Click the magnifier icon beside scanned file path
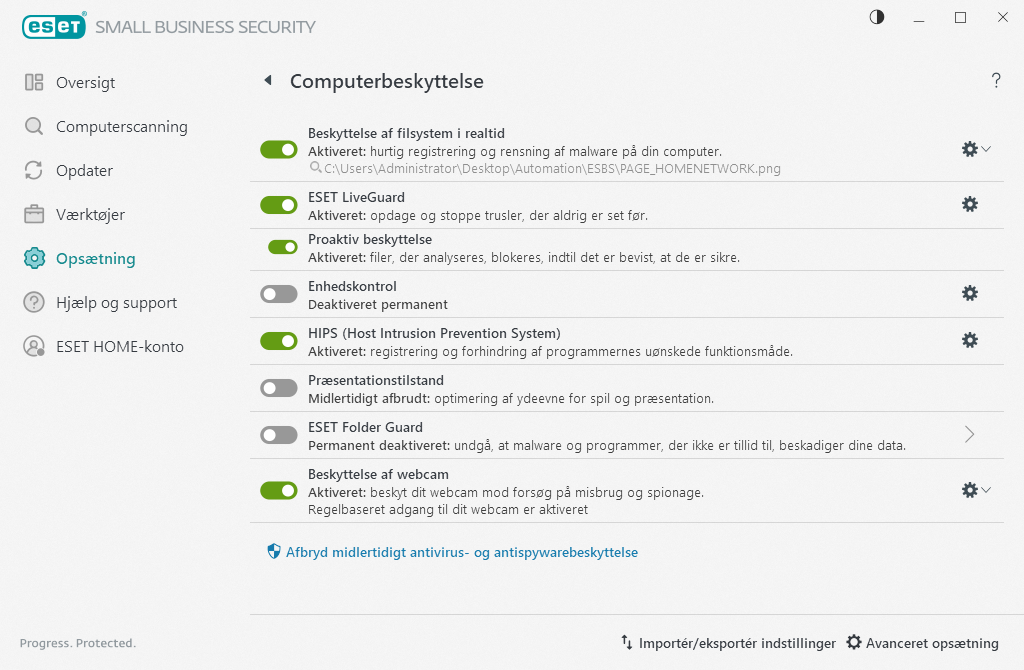This screenshot has width=1024, height=670. (x=315, y=169)
